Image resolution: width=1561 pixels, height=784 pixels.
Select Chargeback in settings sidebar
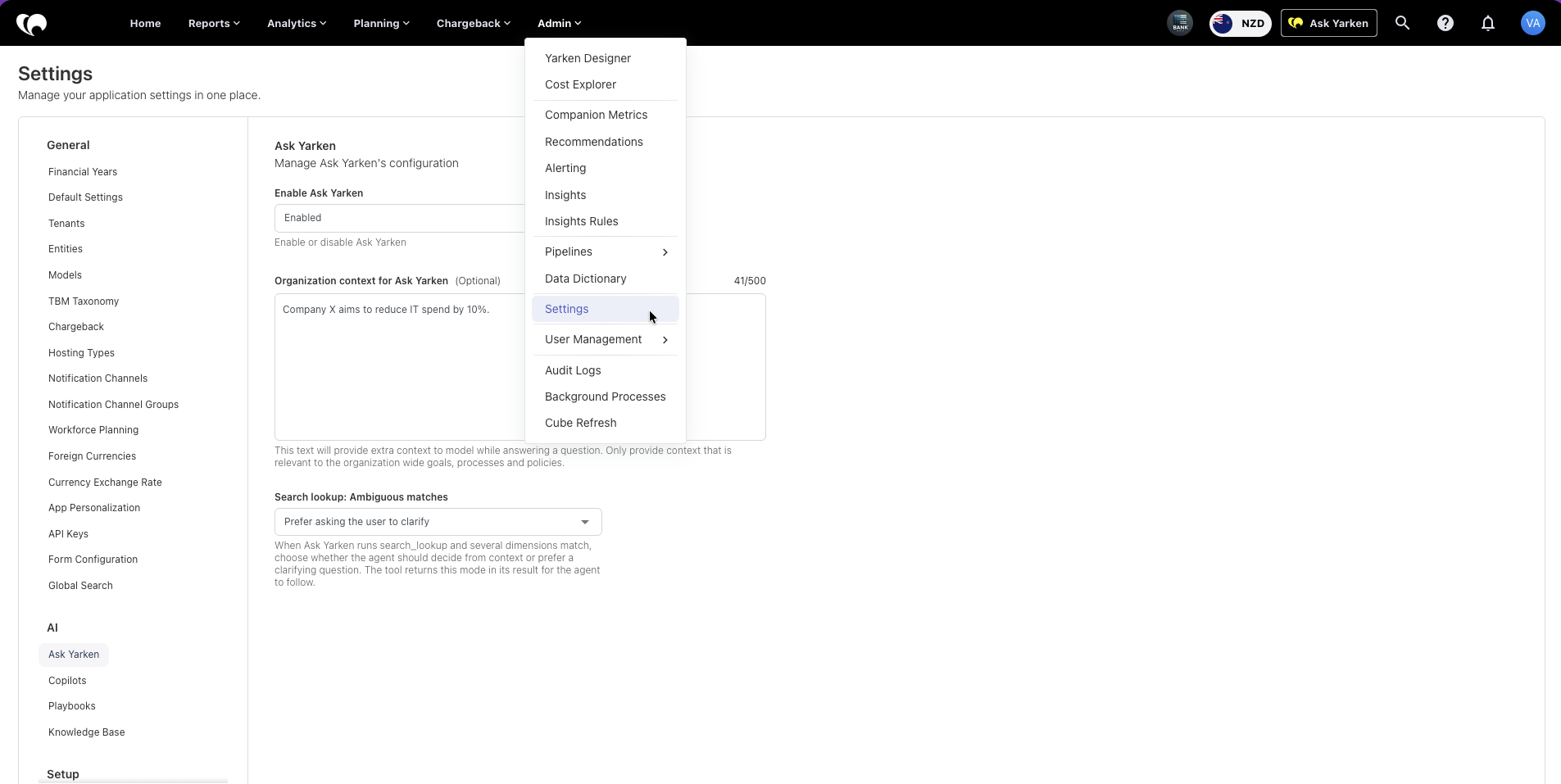(x=76, y=327)
